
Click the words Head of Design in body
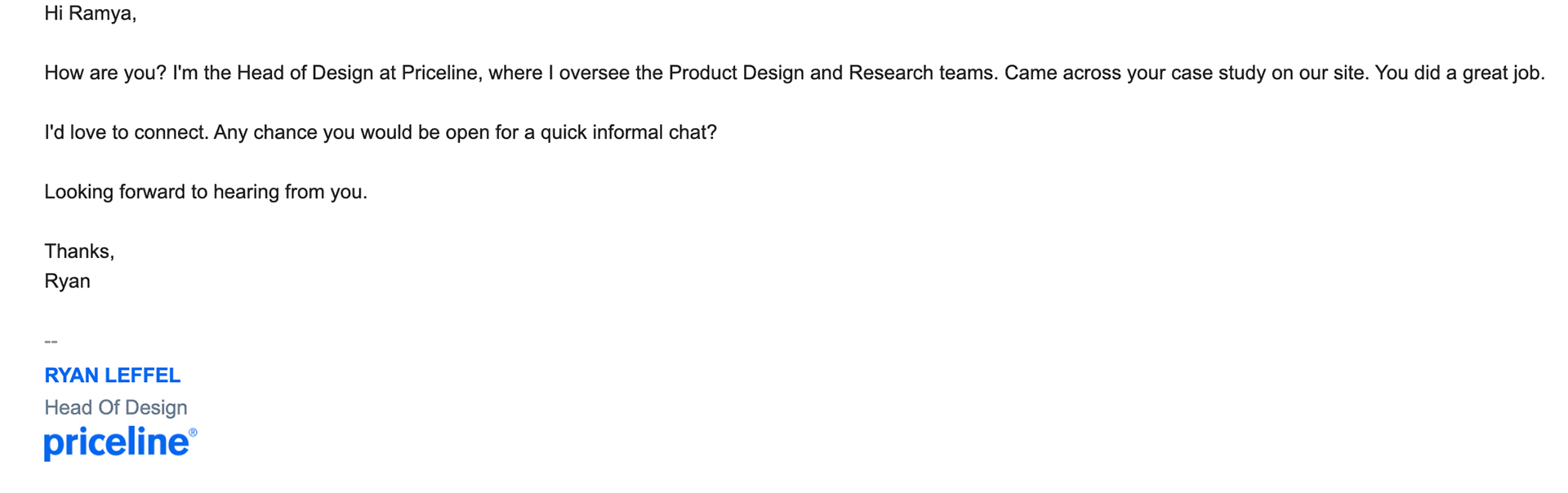(305, 73)
